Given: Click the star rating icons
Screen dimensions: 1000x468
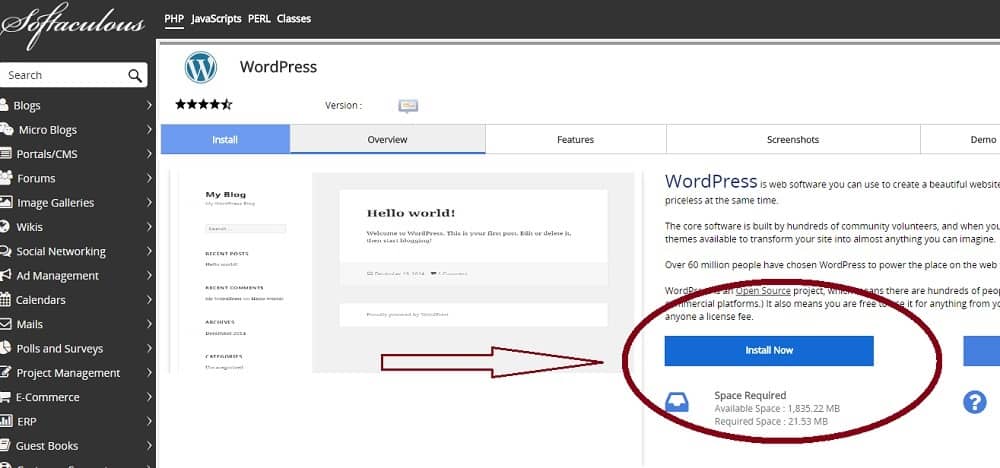Looking at the screenshot, I should click(204, 105).
